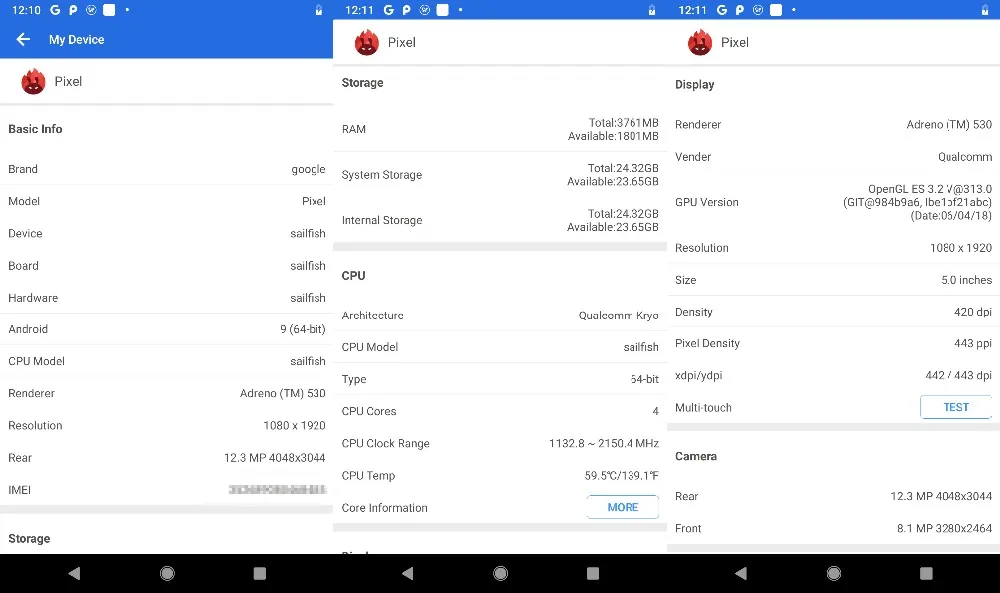Go back using the My Device arrow
1000x593 pixels.
tap(23, 40)
